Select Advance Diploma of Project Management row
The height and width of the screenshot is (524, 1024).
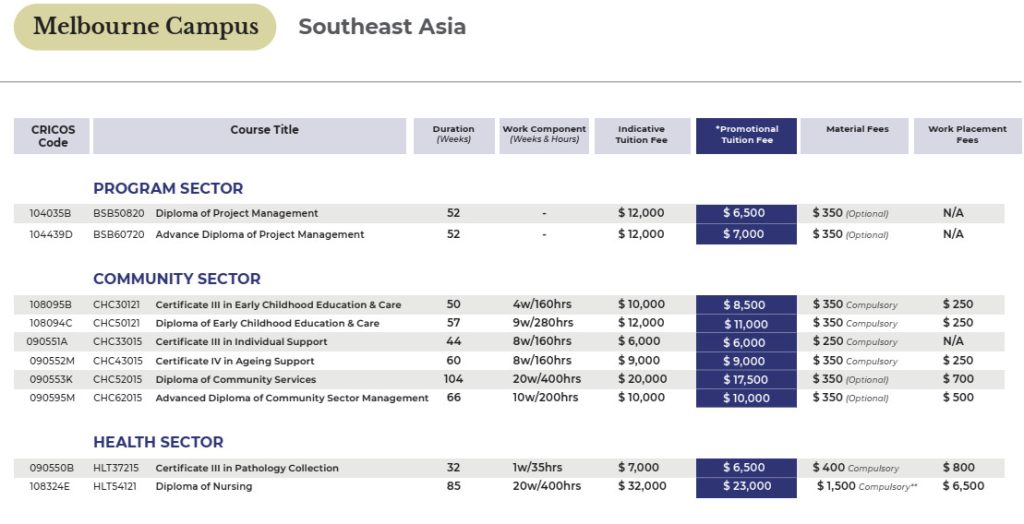(x=259, y=235)
